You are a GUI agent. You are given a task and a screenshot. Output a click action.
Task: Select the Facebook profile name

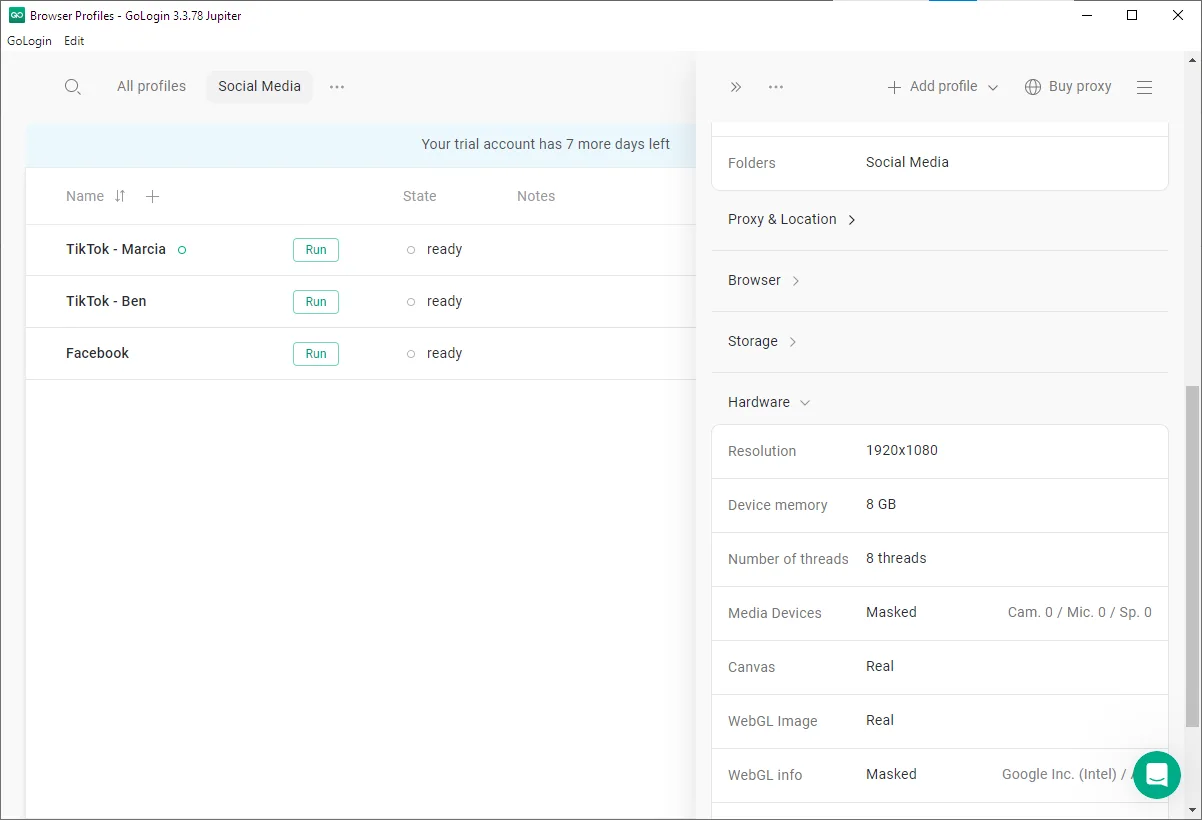tap(97, 354)
